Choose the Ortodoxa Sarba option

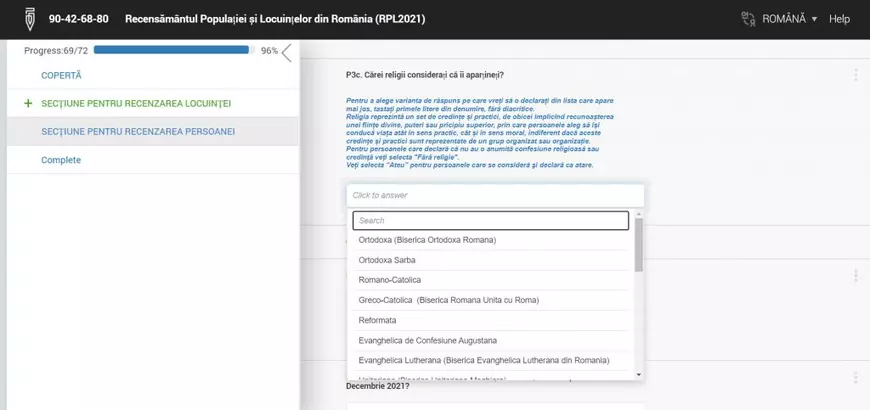(x=387, y=260)
